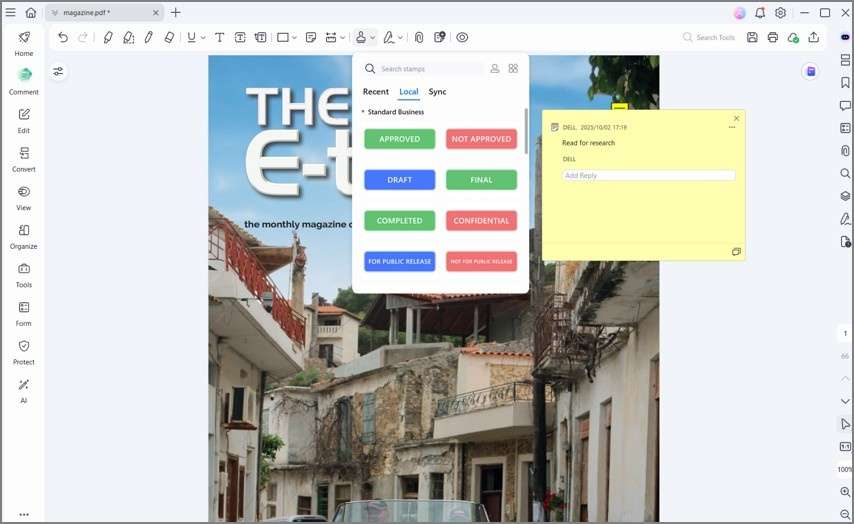This screenshot has width=854, height=524.
Task: Open the Home section in sidebar
Action: pos(24,44)
